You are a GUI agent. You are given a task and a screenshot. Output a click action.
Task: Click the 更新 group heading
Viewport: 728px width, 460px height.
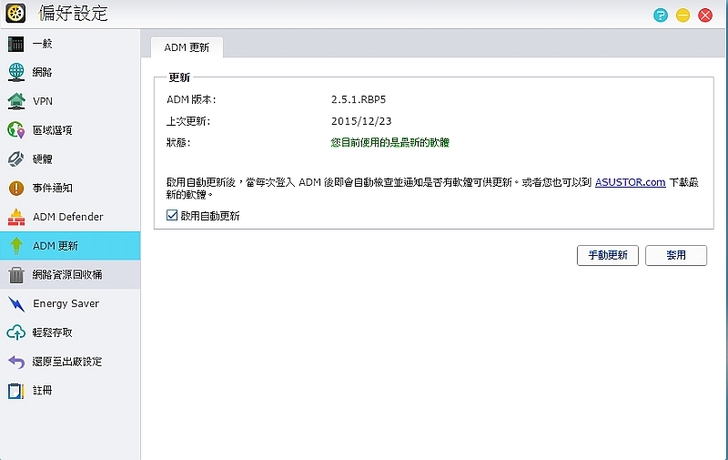point(179,78)
